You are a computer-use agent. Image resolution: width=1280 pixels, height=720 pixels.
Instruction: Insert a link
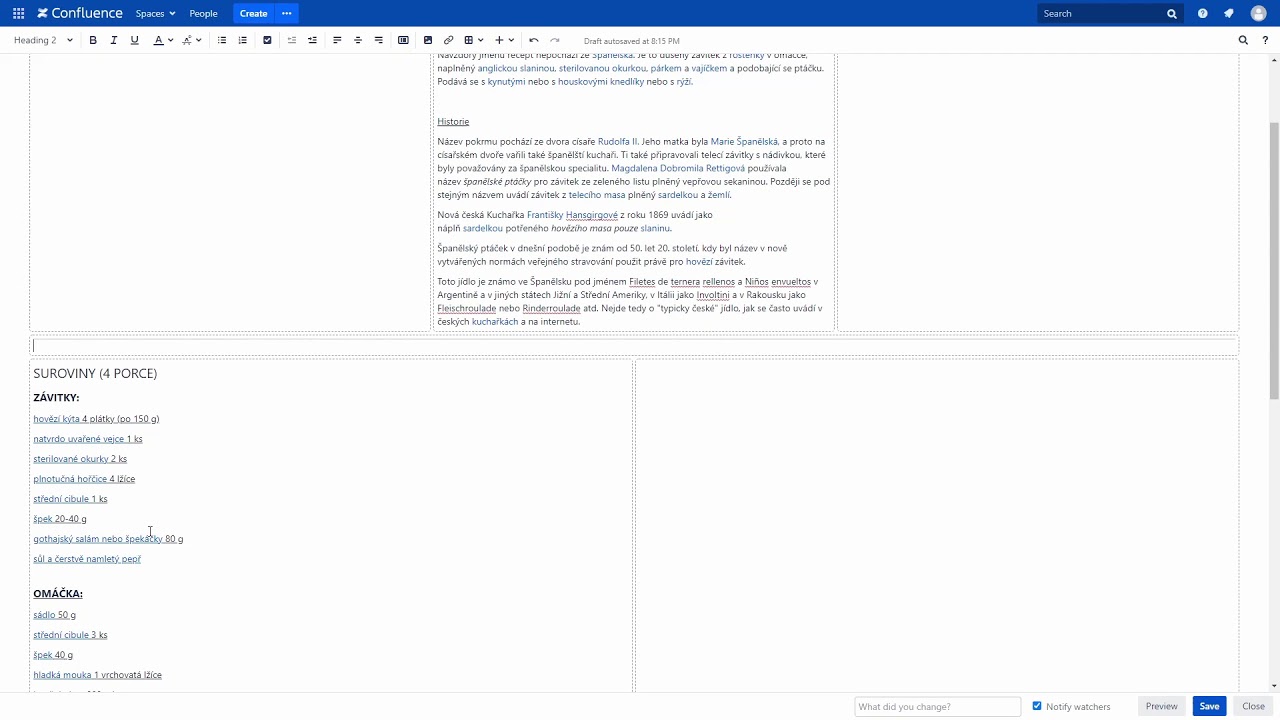click(448, 40)
